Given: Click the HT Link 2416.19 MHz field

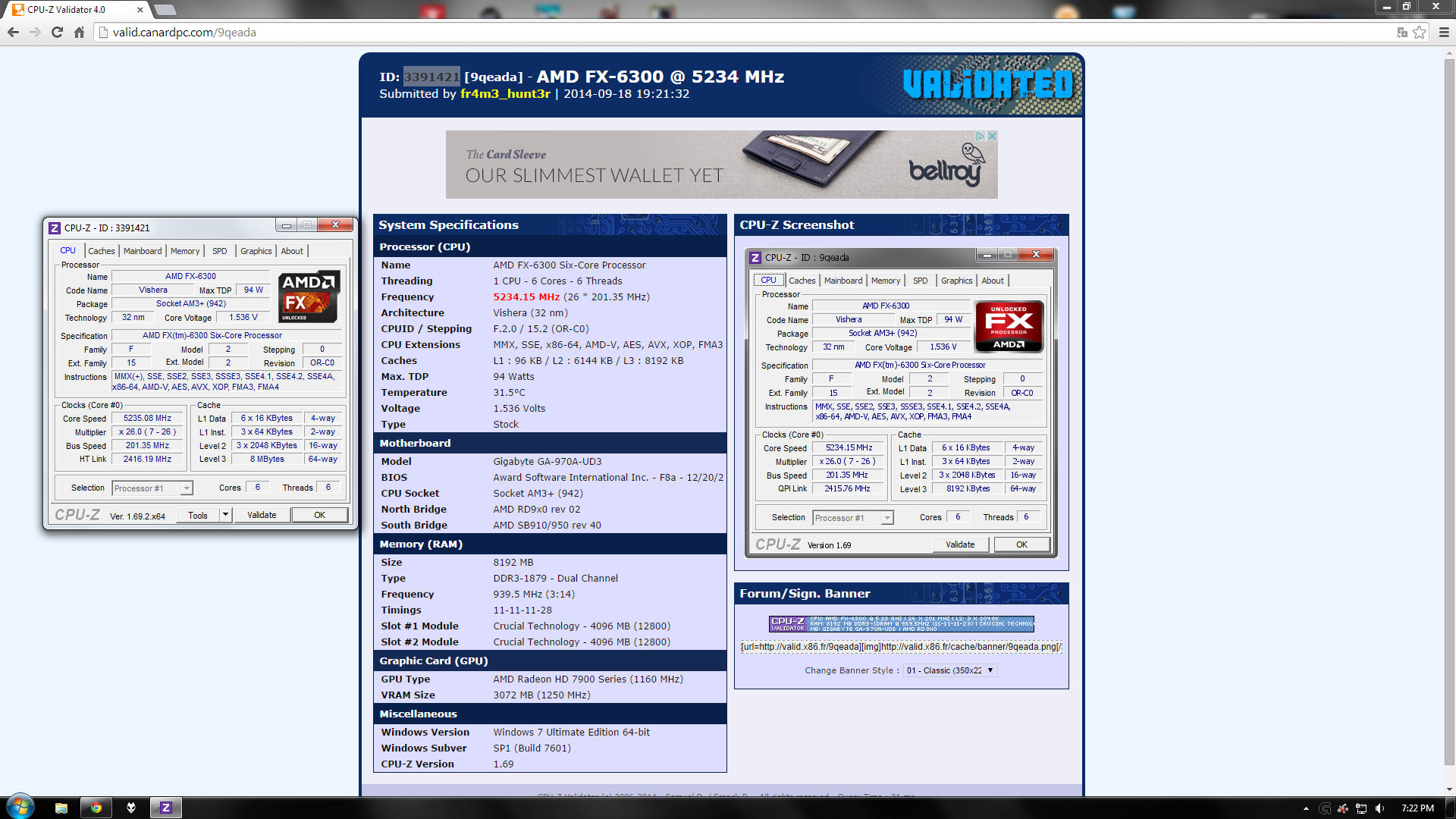Looking at the screenshot, I should (x=148, y=460).
